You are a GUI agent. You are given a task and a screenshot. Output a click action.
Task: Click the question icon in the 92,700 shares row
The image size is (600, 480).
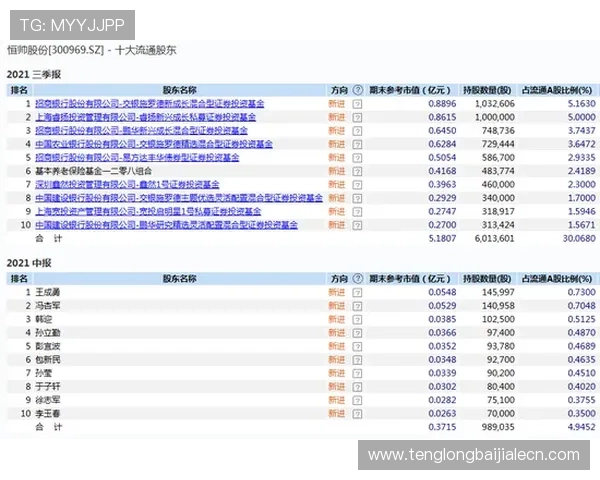click(x=357, y=360)
